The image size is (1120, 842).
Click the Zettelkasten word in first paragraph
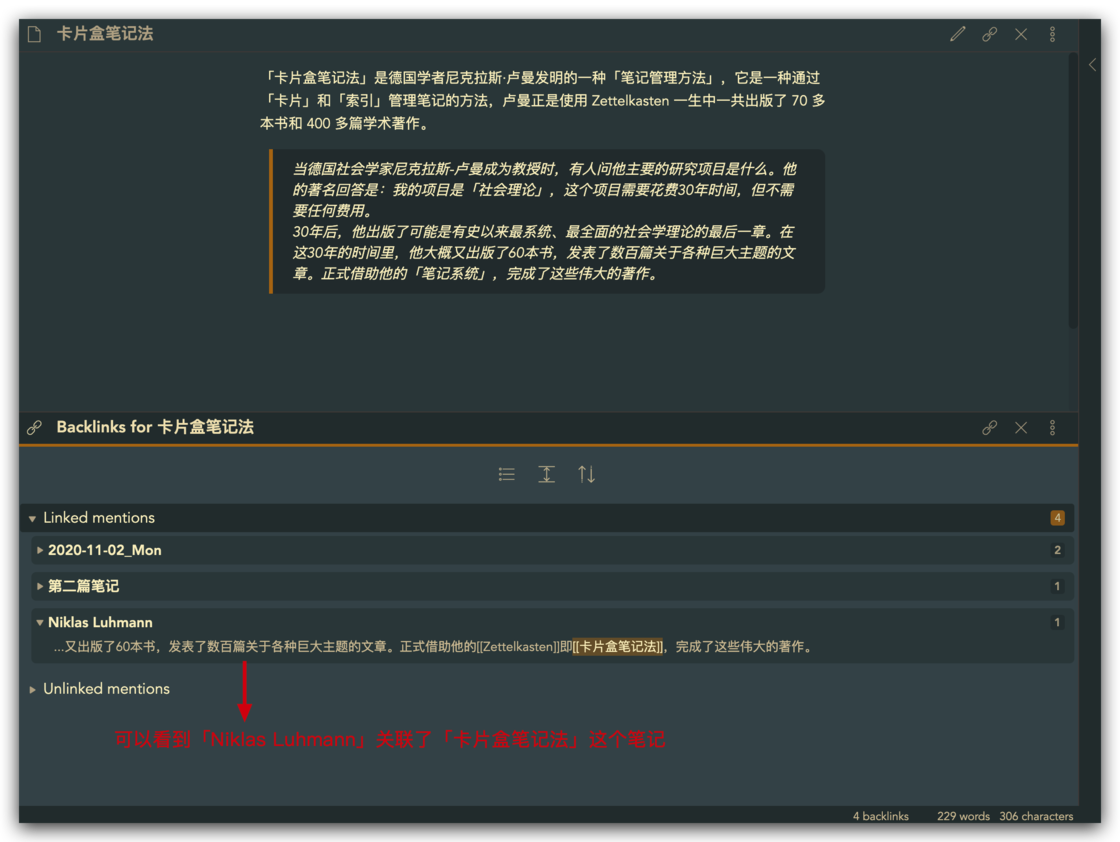click(630, 101)
